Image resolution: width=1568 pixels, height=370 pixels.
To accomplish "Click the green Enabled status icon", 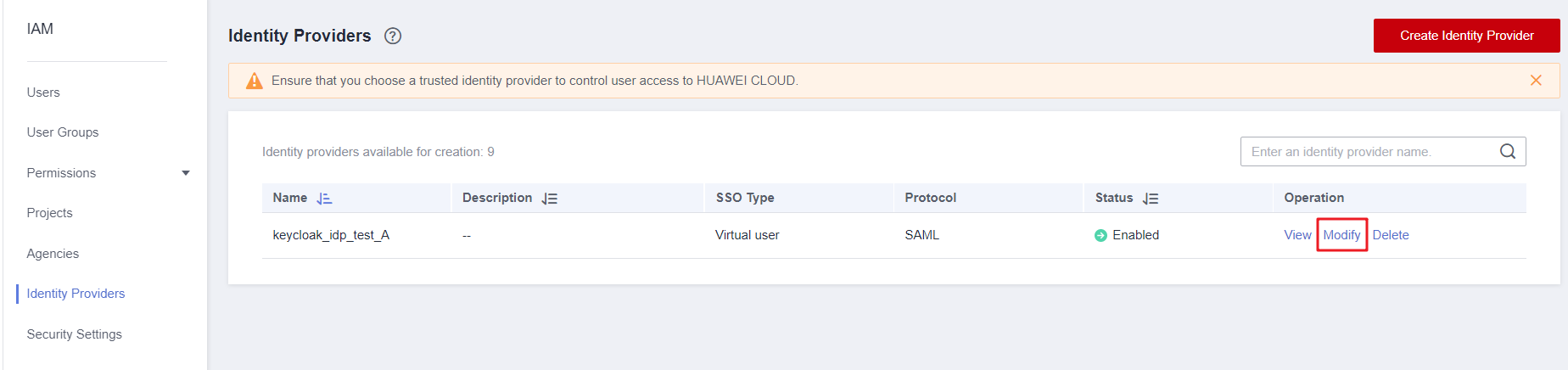I will pyautogui.click(x=1100, y=236).
